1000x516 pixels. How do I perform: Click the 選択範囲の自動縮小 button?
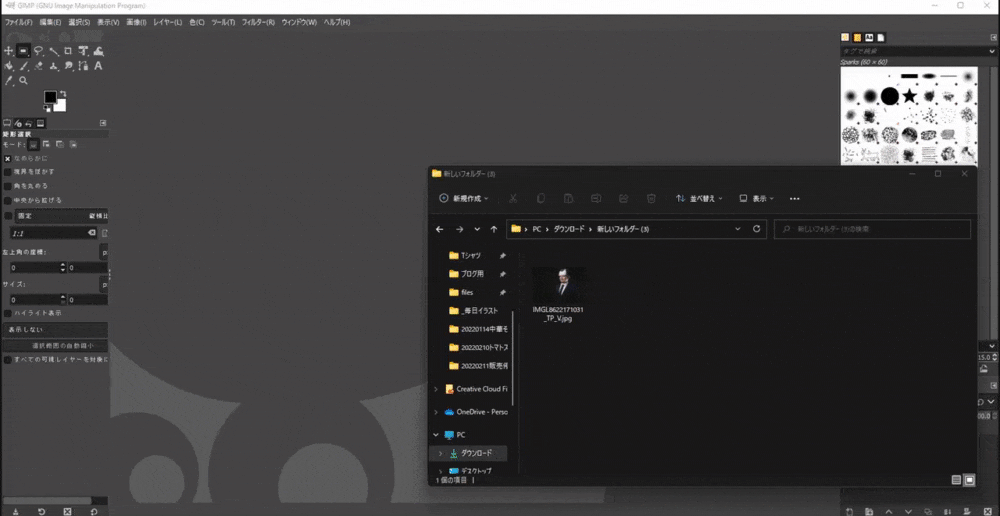click(56, 345)
